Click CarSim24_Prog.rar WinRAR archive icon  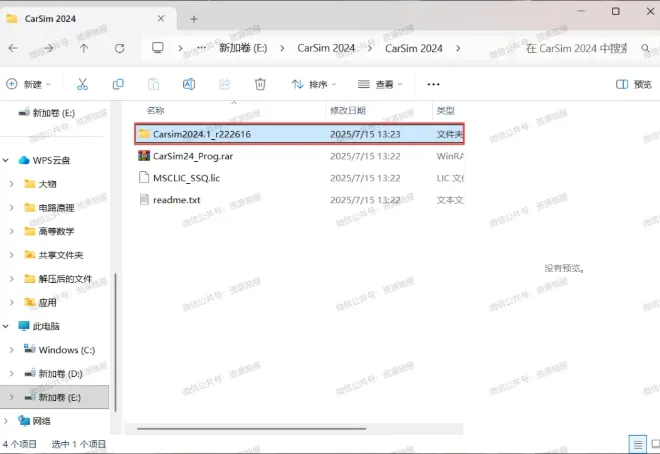click(144, 156)
